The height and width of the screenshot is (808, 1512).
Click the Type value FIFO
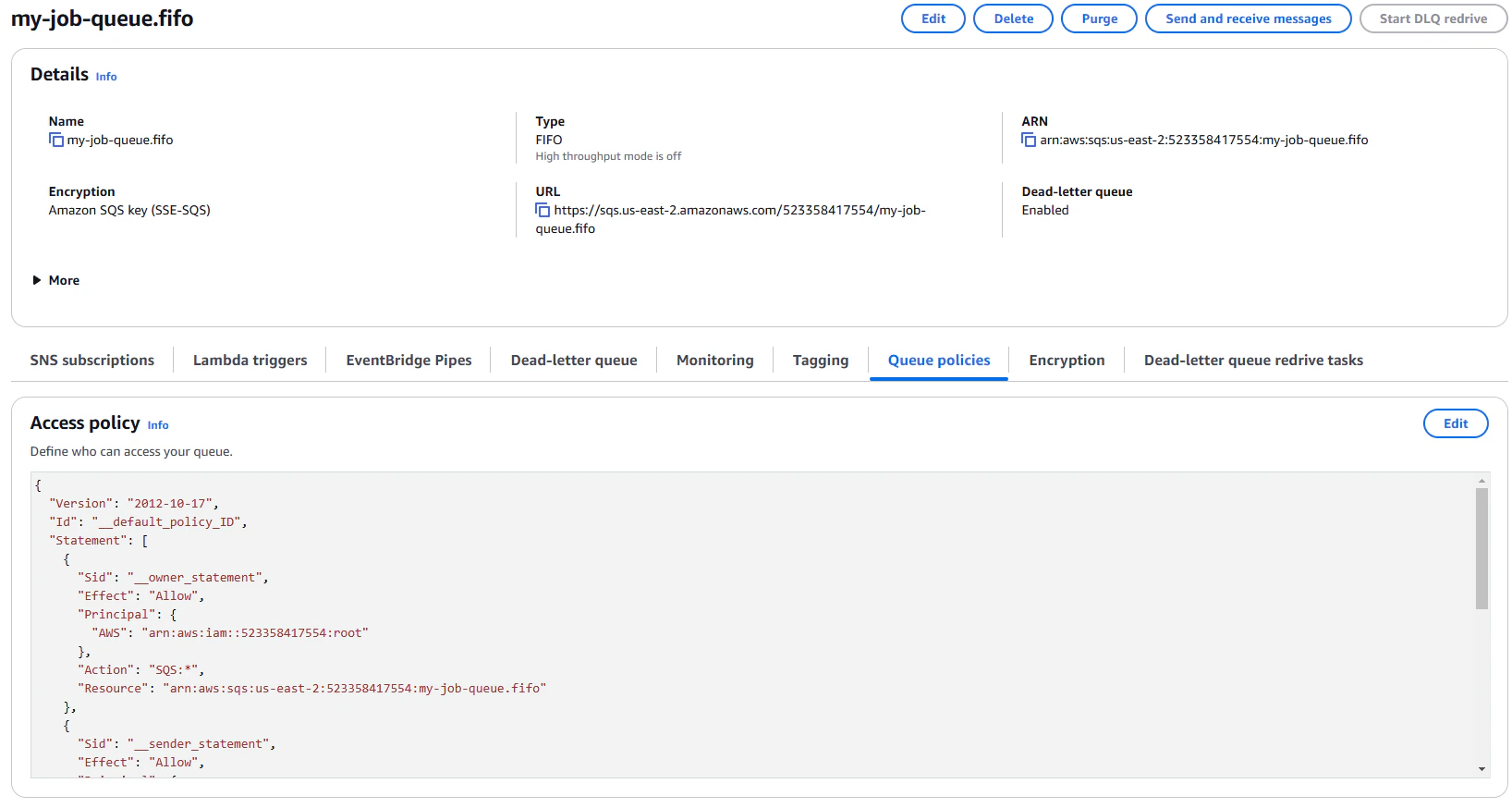point(549,141)
